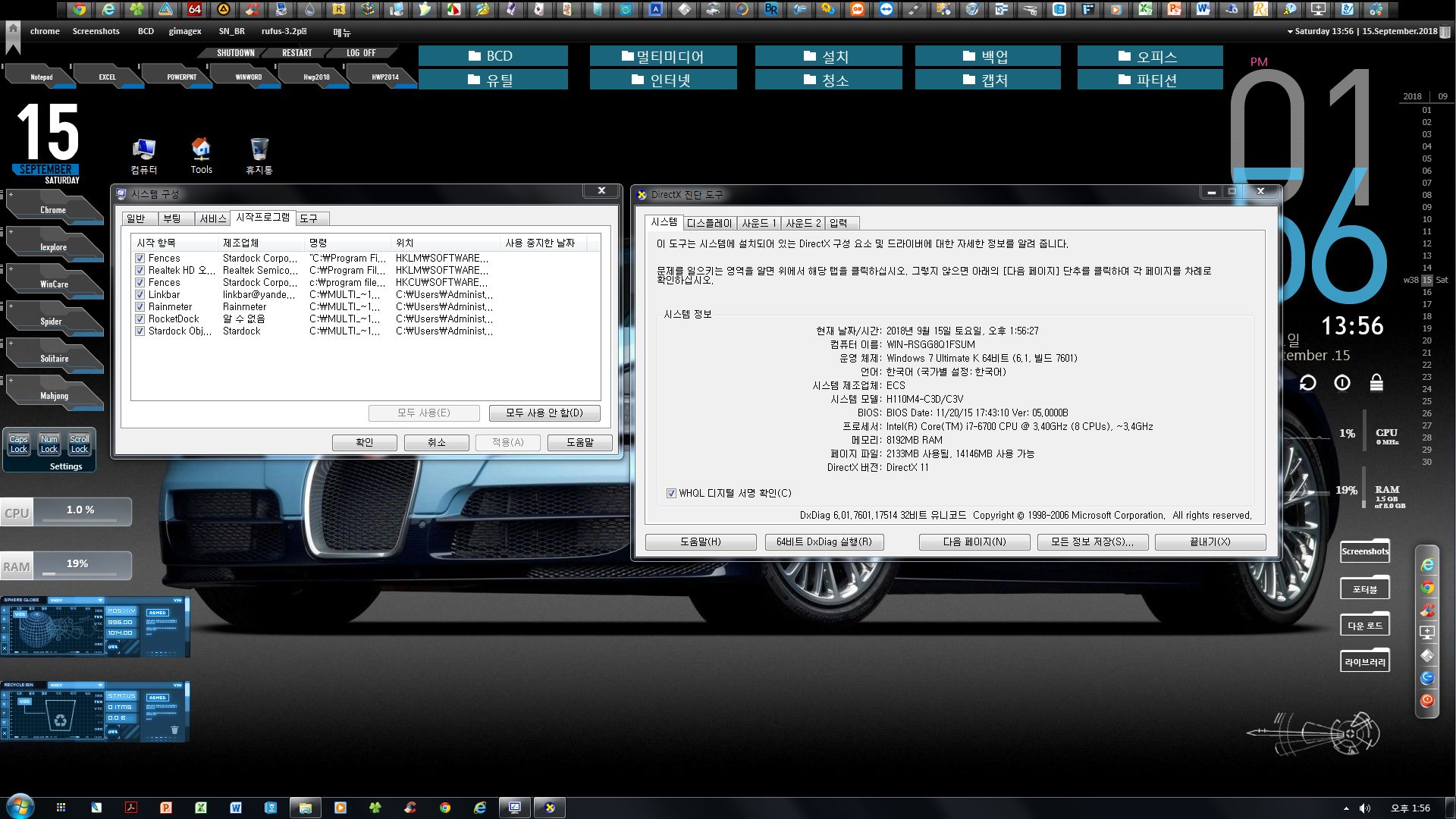
Task: Click 다음 페이지(N) in DirectX tool
Action: [974, 542]
